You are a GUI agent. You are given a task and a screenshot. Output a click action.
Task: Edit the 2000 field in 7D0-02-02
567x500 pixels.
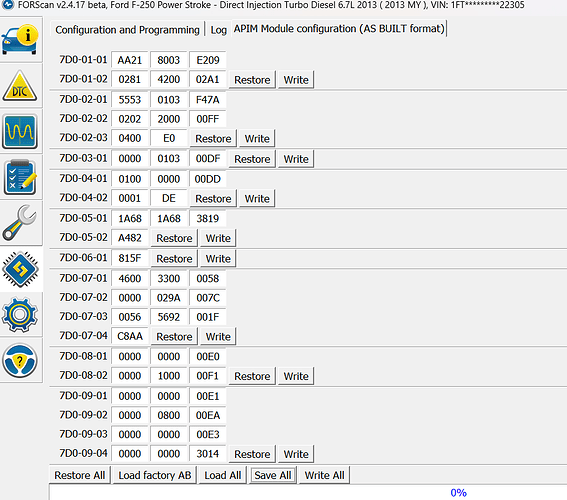click(x=169, y=119)
